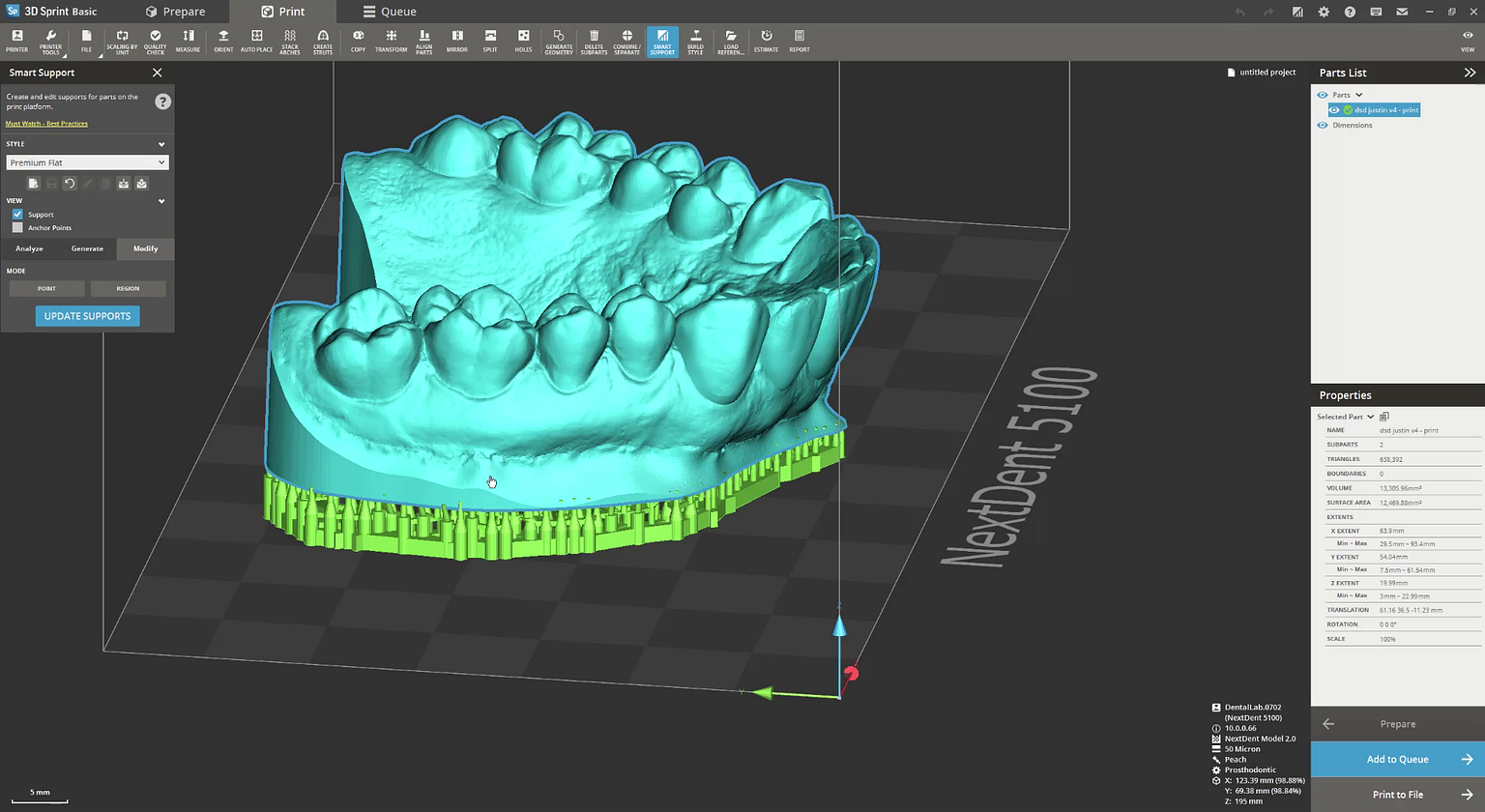The height and width of the screenshot is (812, 1485).
Task: Click the UPDATE SUPPORTS button
Action: pos(87,316)
